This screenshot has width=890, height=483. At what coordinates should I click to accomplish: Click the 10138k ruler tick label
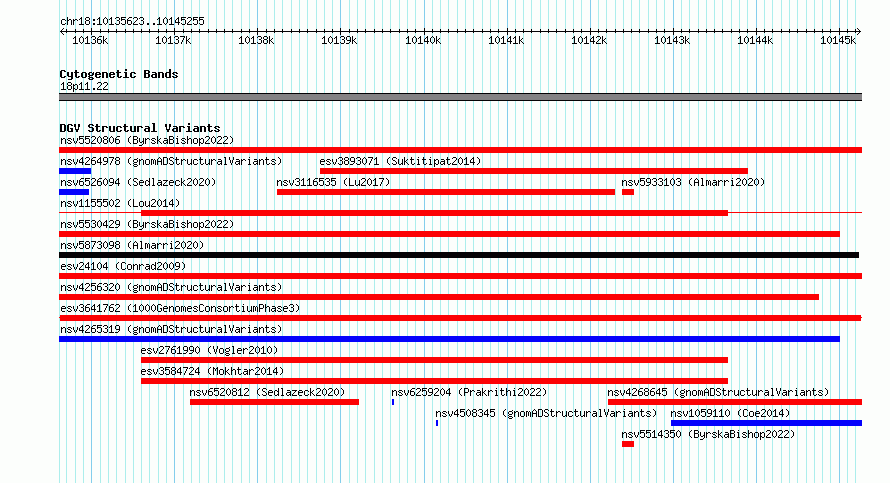click(x=256, y=40)
